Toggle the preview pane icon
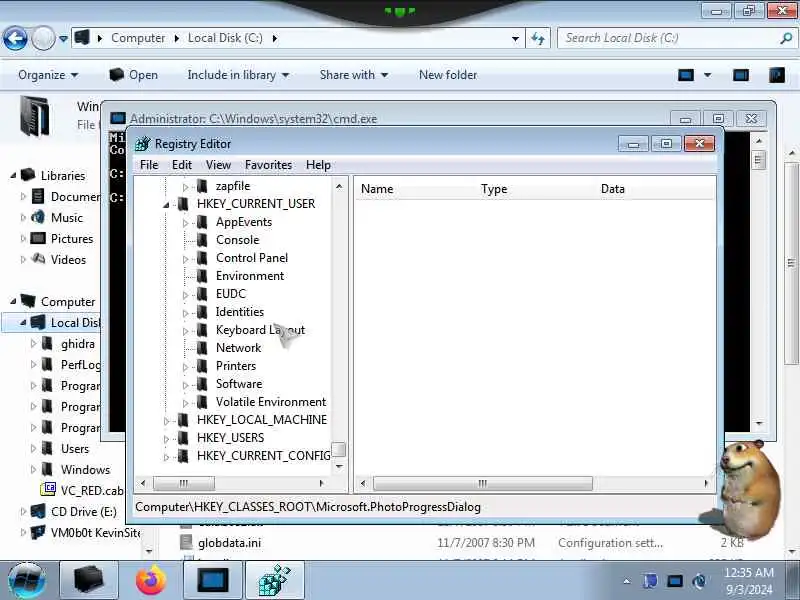Screen dimensions: 800x600 click(741, 75)
